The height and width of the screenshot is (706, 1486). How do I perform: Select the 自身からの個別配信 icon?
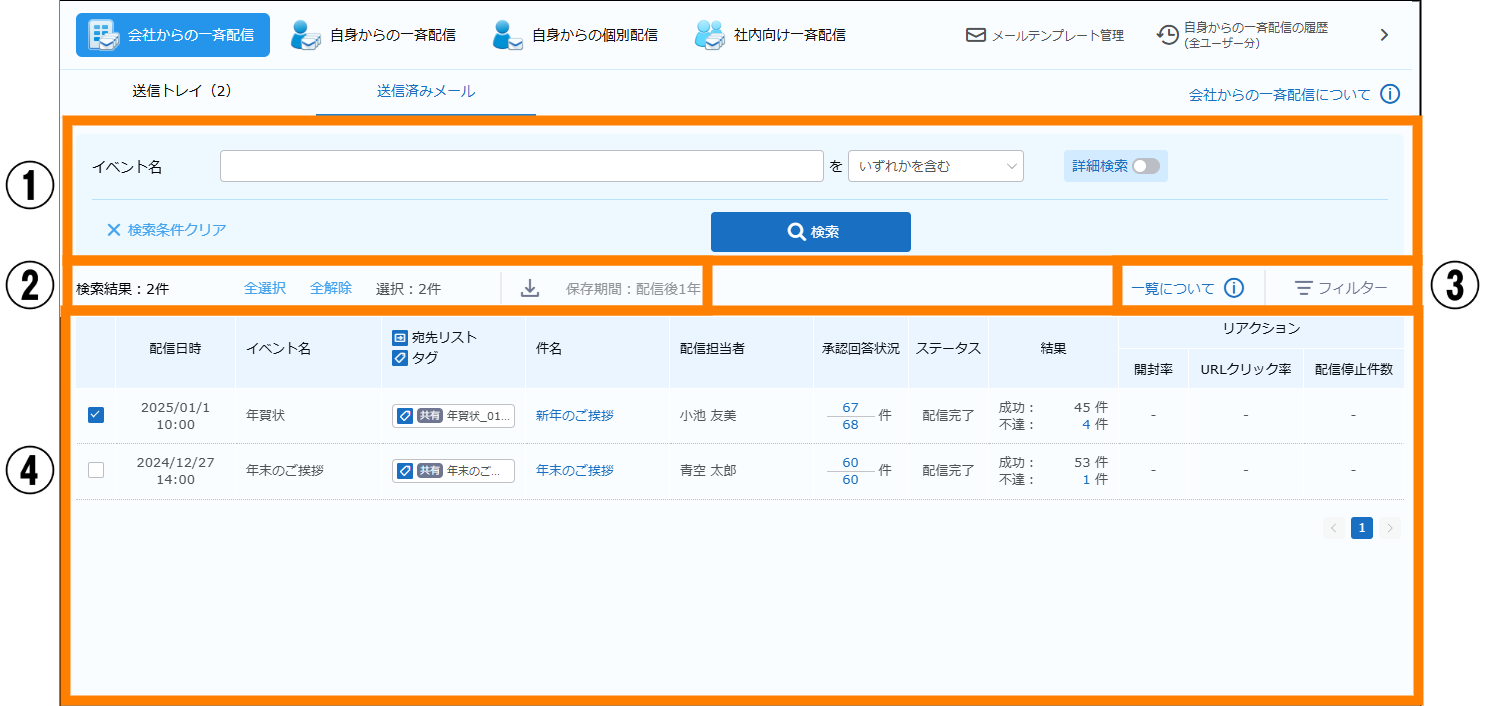(x=508, y=35)
